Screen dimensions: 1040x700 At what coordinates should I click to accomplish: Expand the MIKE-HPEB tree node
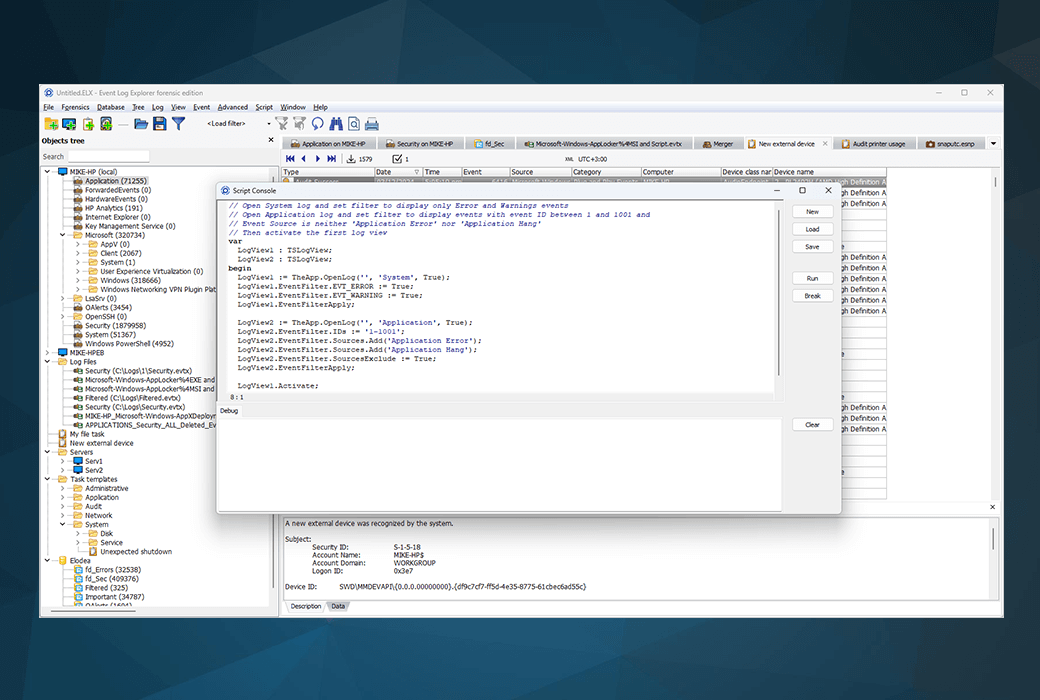click(x=48, y=353)
